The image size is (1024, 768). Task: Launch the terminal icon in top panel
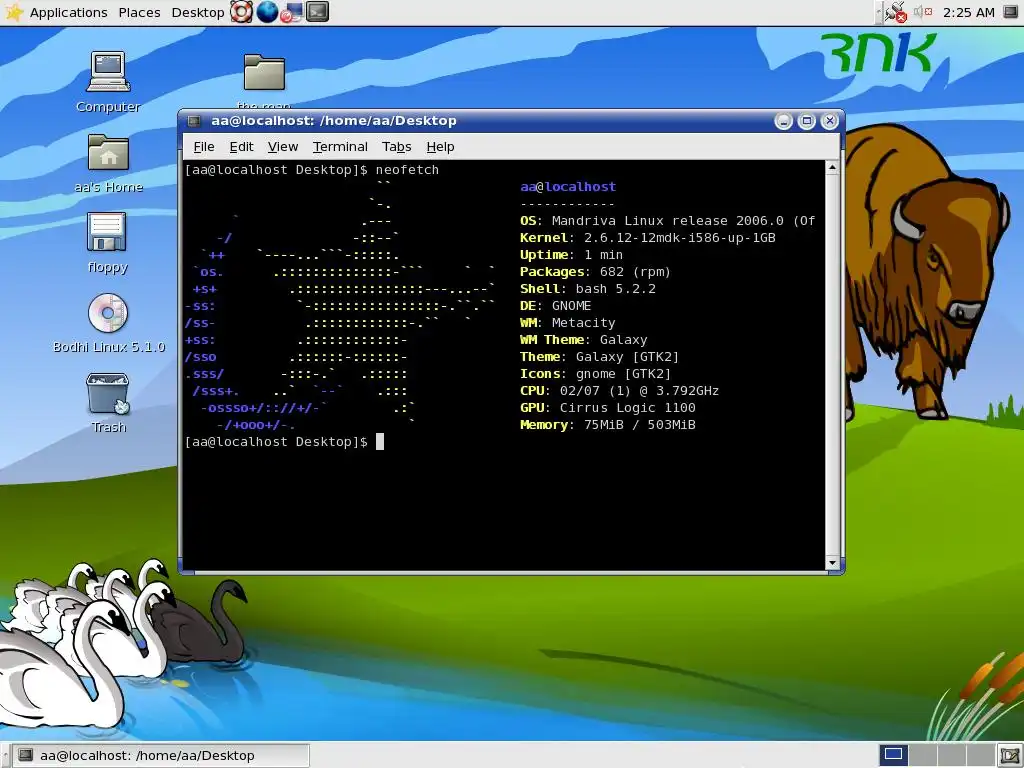pos(317,12)
